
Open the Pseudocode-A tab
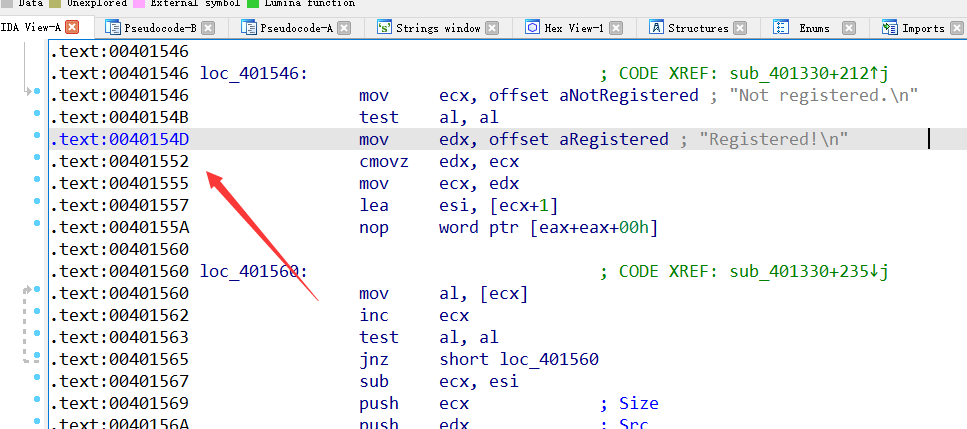296,28
